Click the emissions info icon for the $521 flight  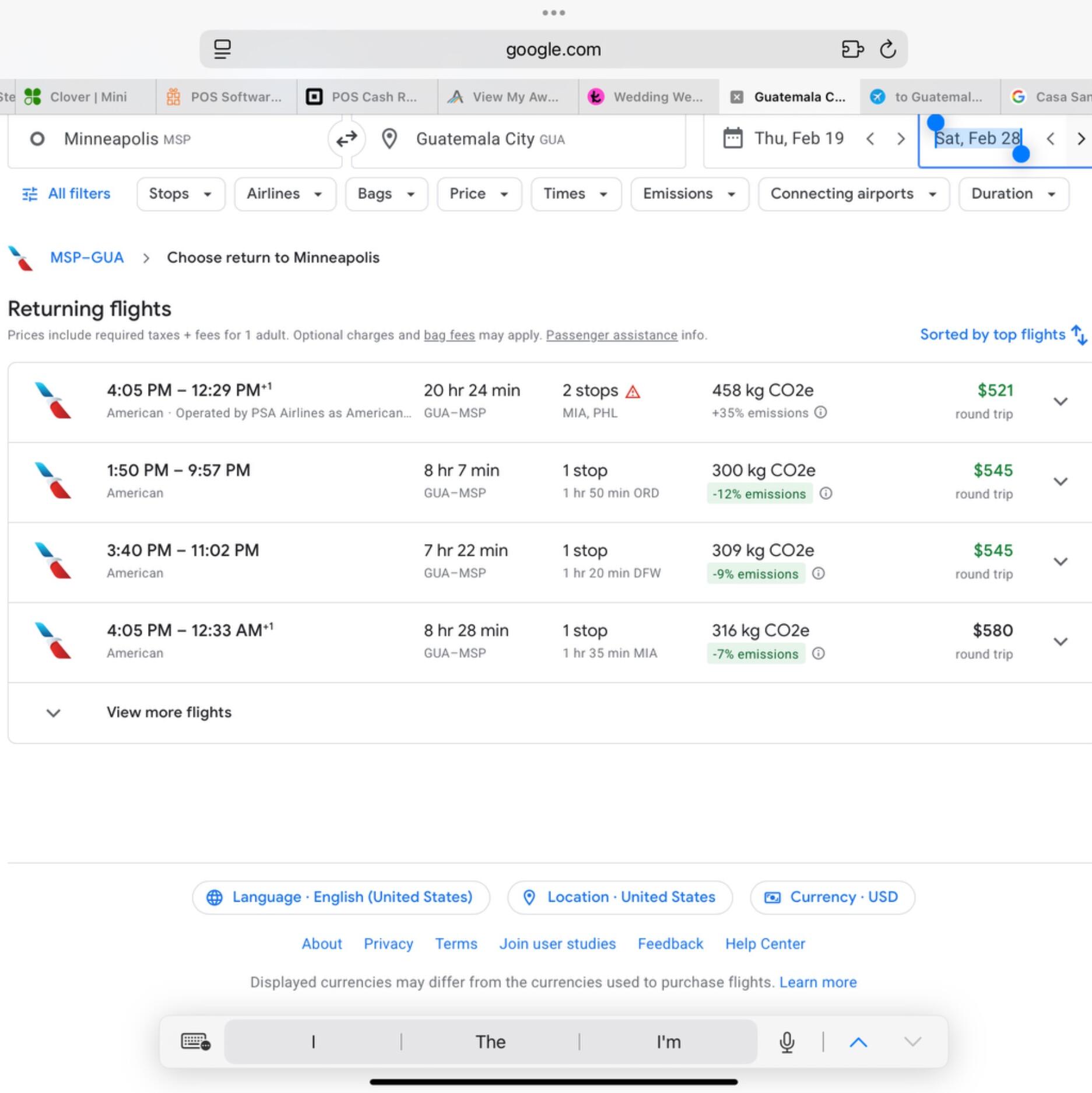[820, 412]
